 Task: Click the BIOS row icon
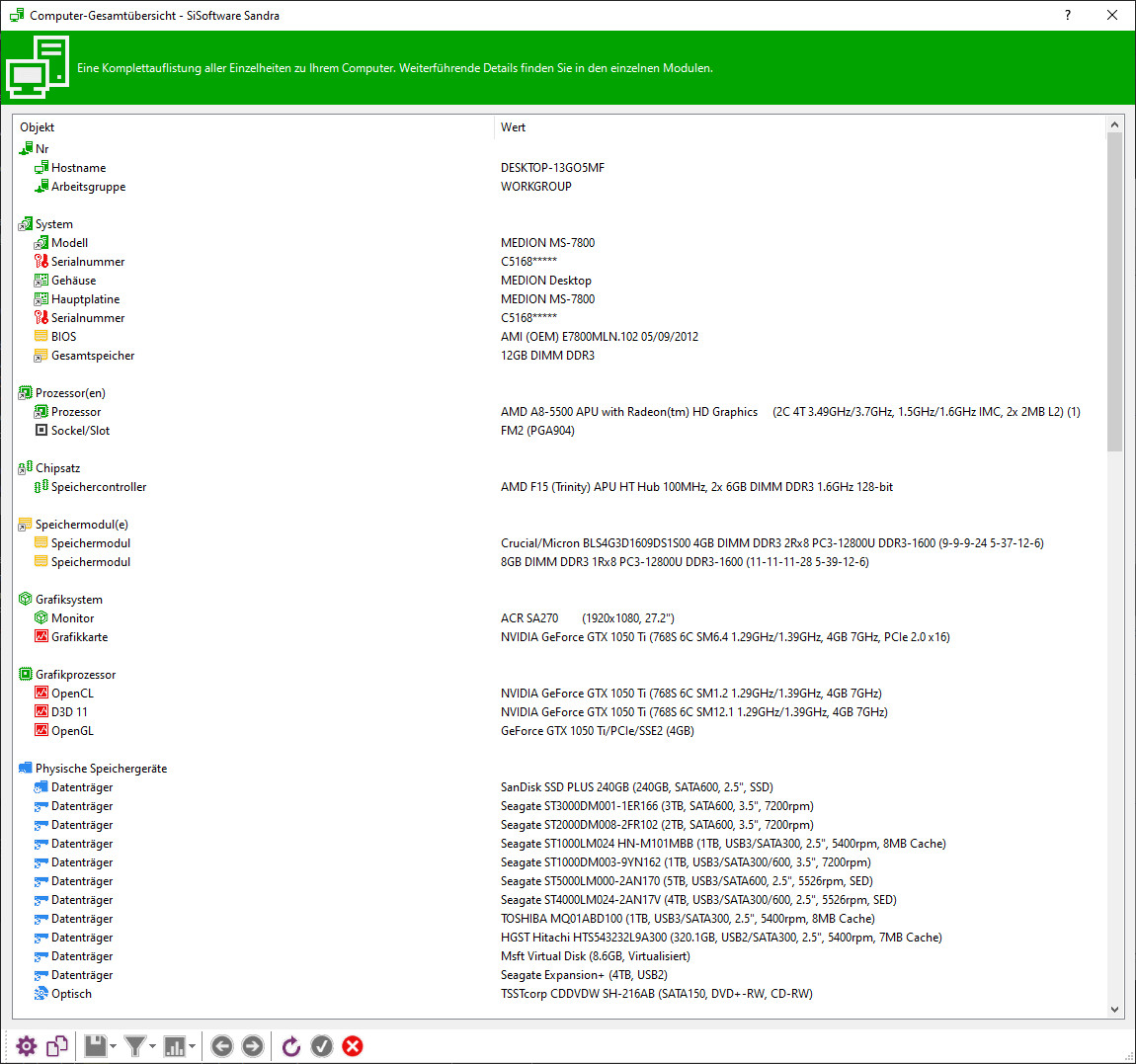(41, 336)
